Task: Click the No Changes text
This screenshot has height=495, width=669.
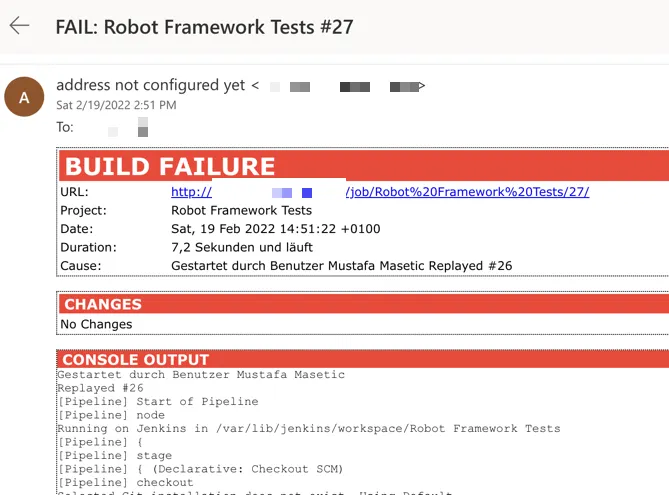Action: pyautogui.click(x=96, y=324)
